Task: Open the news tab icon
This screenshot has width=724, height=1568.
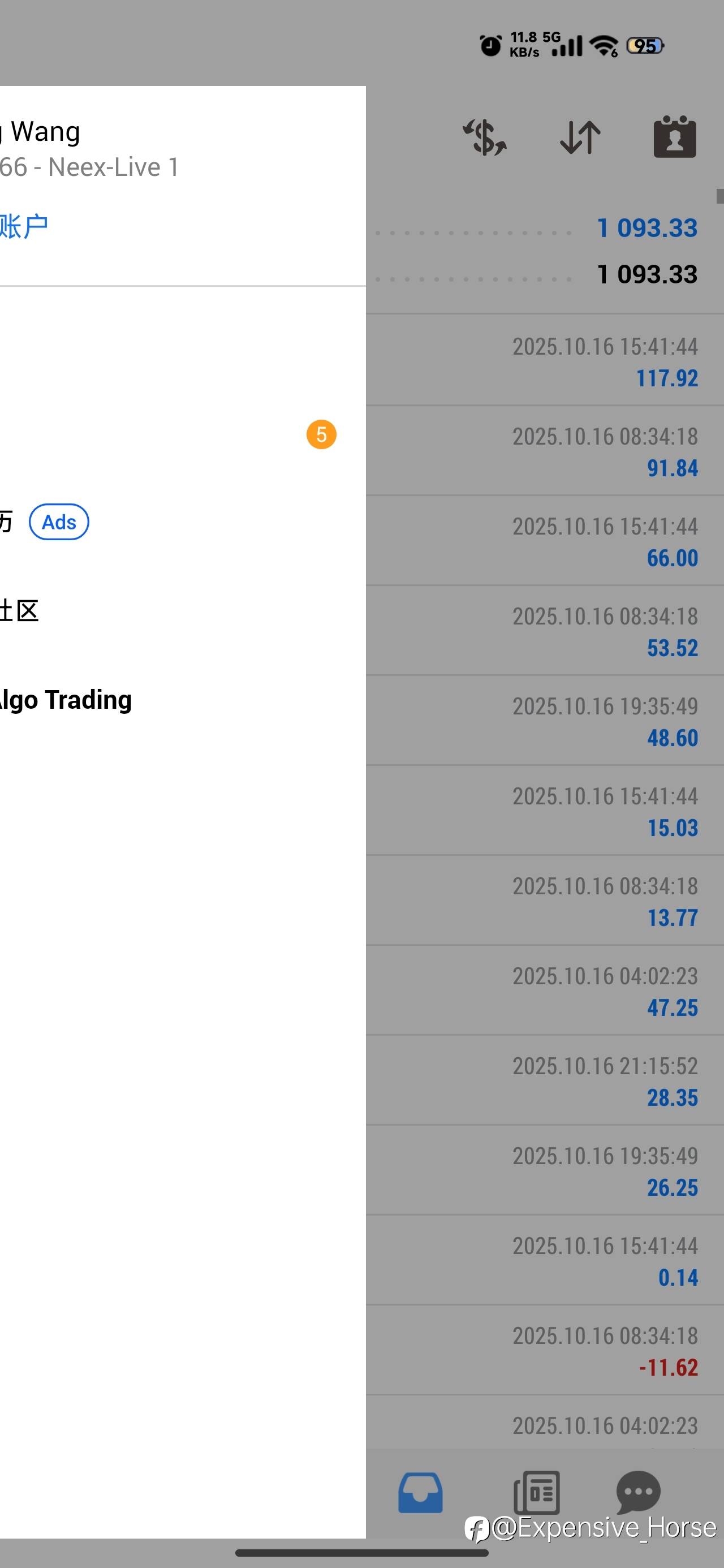Action: (x=536, y=1493)
